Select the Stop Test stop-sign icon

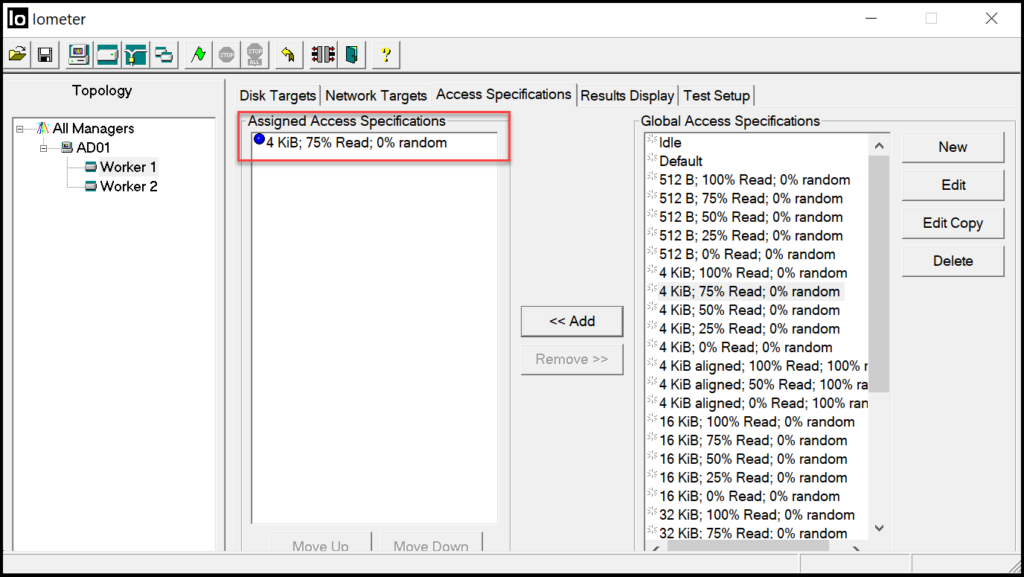coord(228,55)
